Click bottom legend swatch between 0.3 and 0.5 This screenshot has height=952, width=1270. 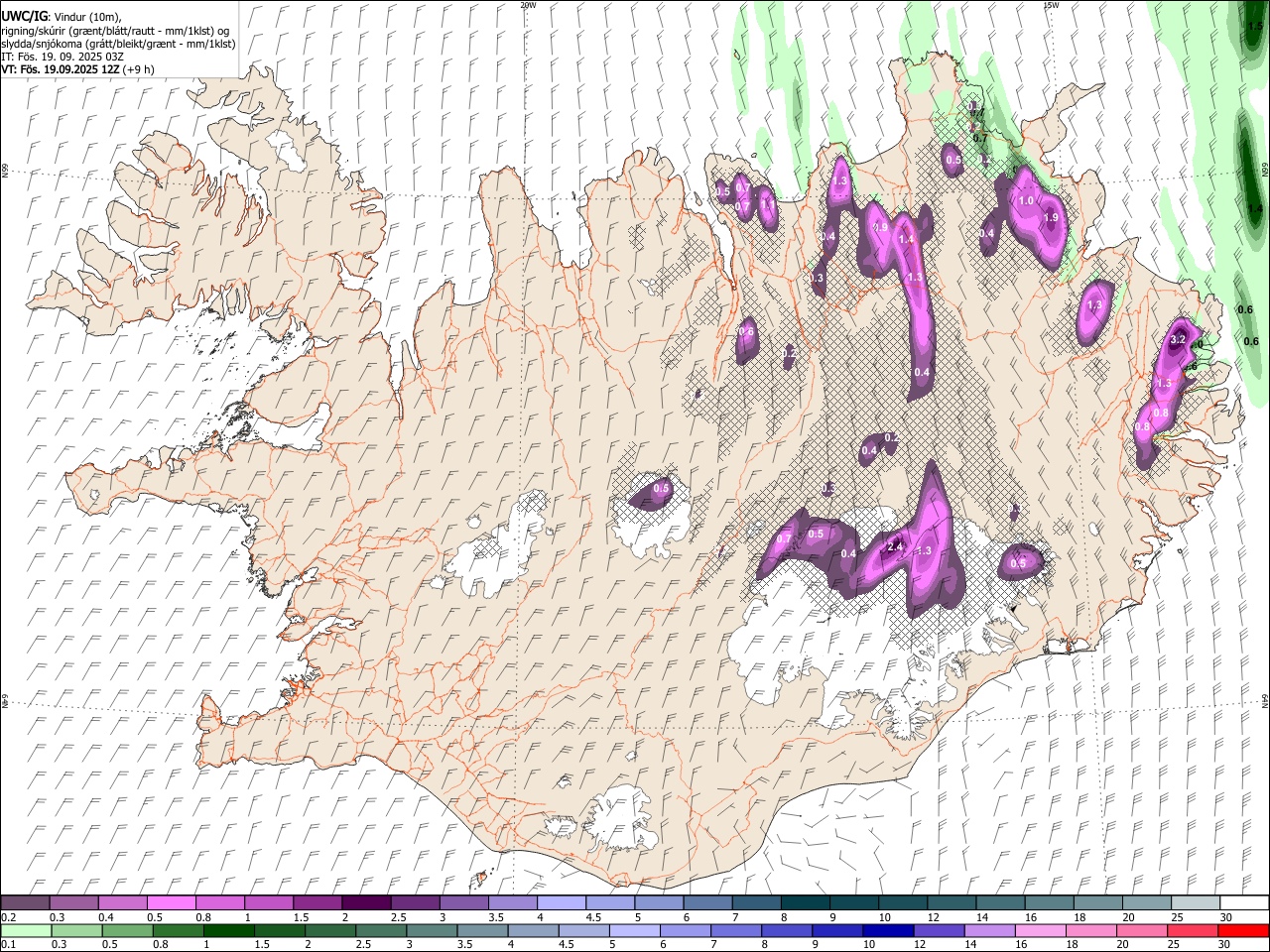(x=76, y=931)
